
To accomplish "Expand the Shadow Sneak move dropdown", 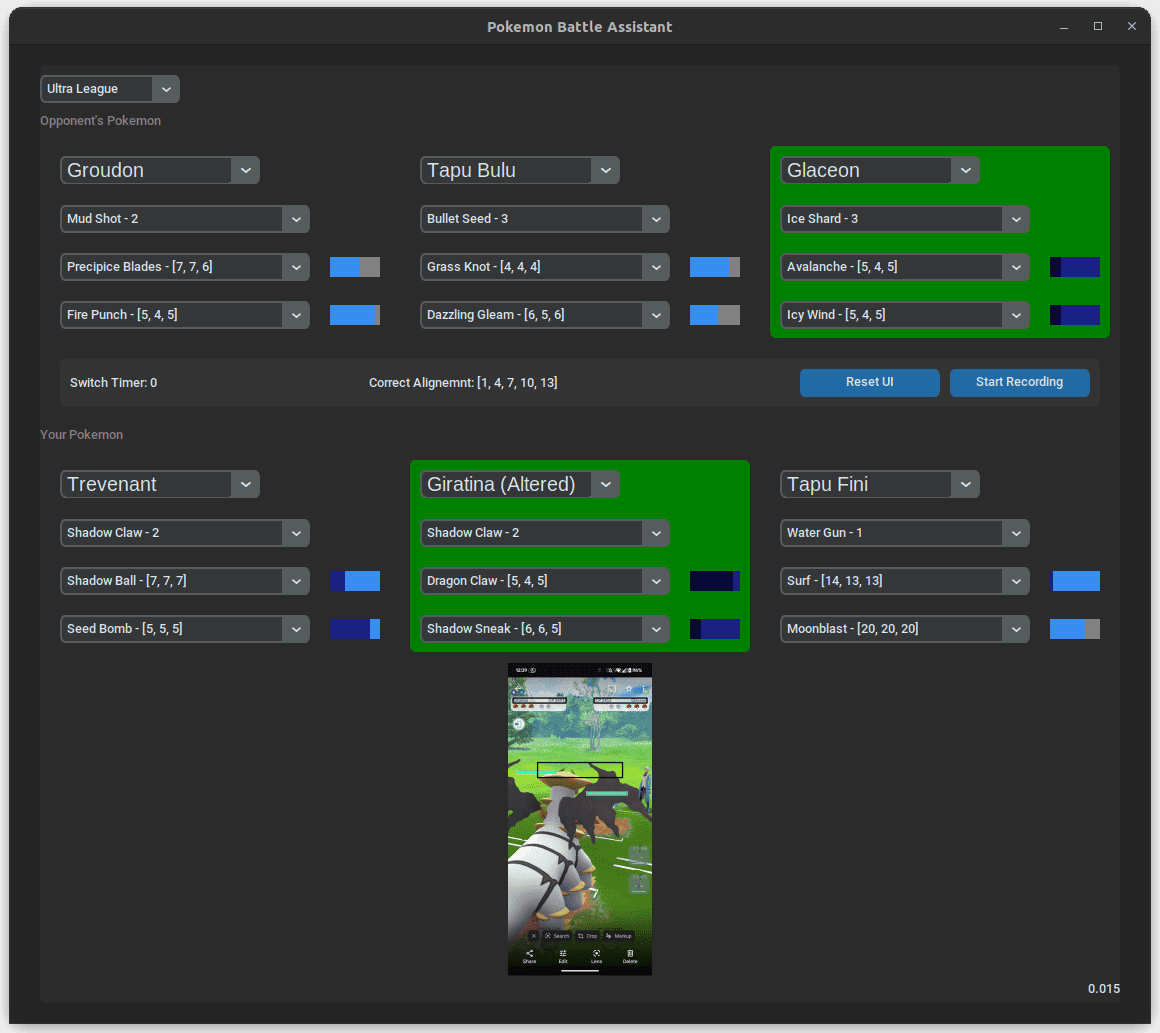I will [x=544, y=629].
